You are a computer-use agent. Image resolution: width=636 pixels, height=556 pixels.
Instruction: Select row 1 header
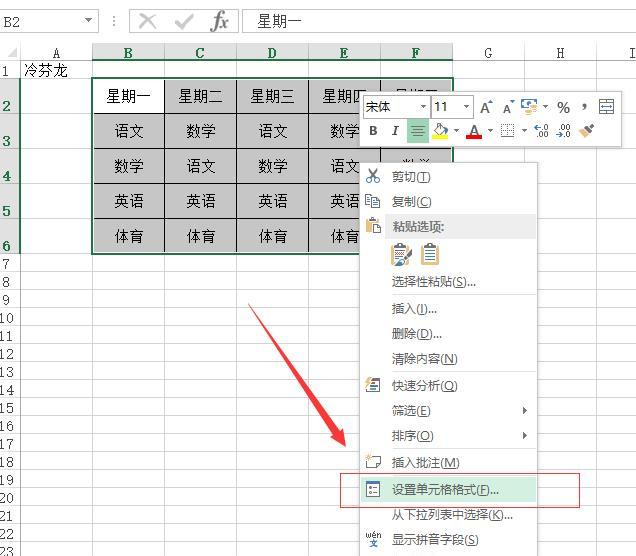pyautogui.click(x=10, y=70)
